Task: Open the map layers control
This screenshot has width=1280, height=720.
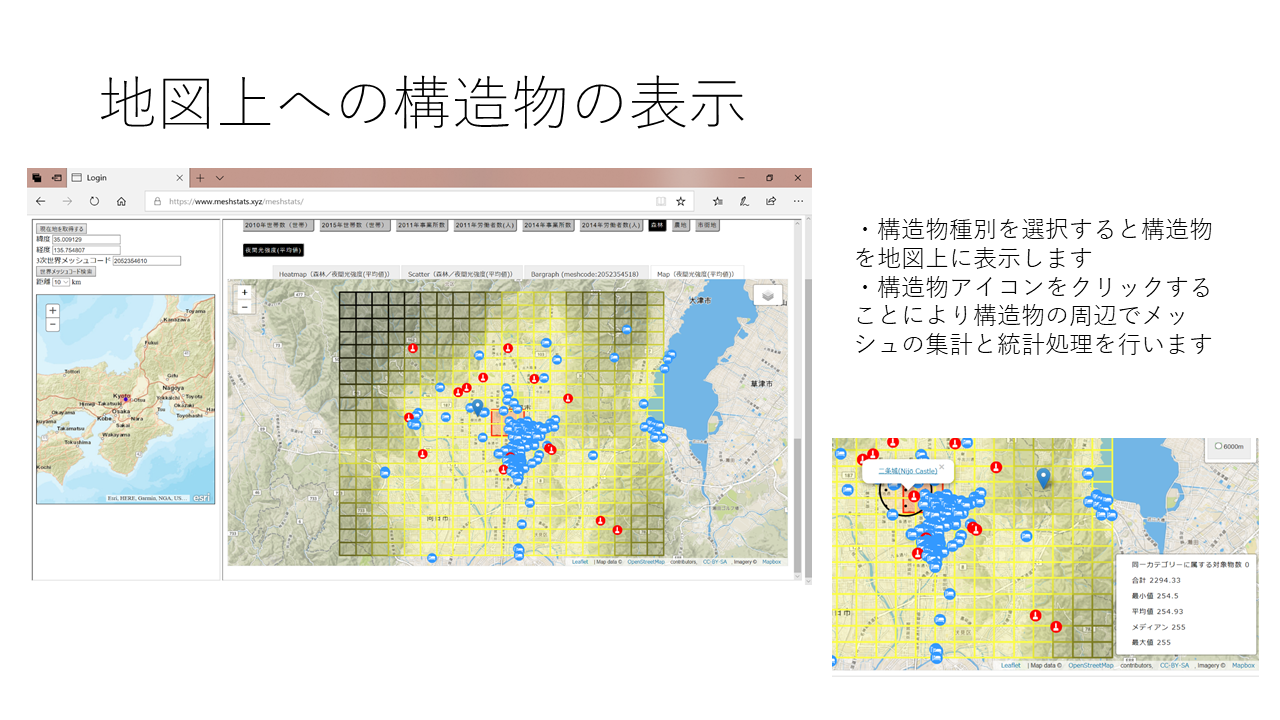Action: click(768, 296)
